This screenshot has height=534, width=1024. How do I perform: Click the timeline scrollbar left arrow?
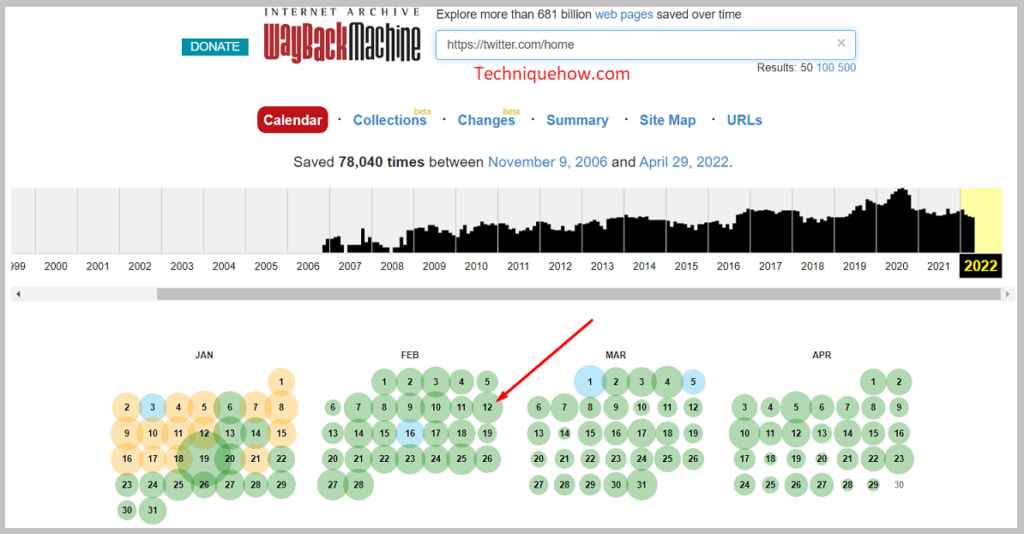pyautogui.click(x=18, y=294)
